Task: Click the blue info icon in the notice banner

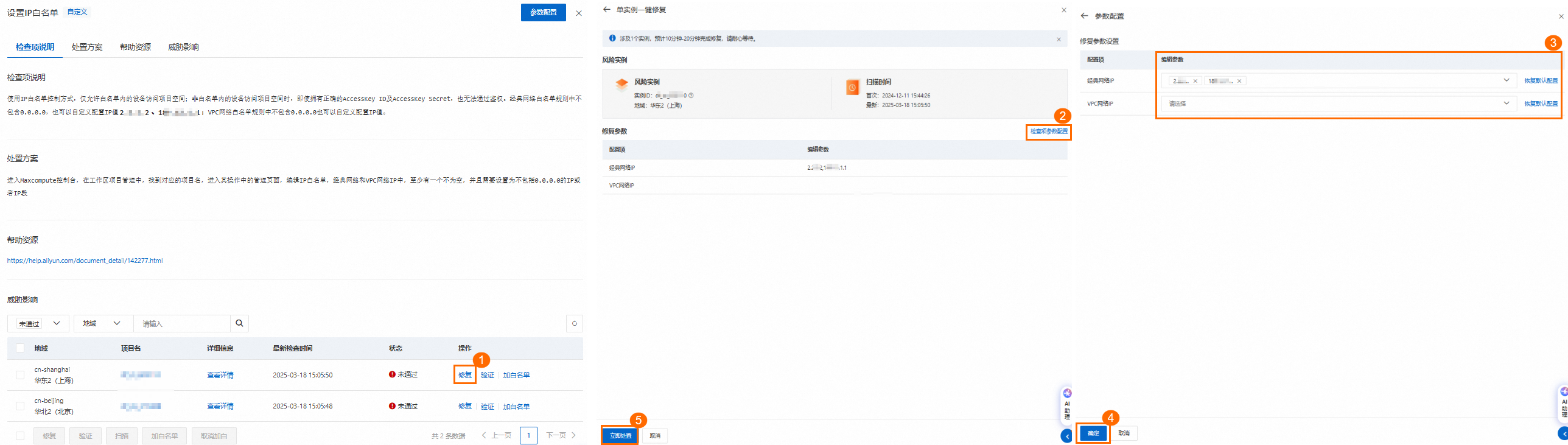Action: pos(612,38)
